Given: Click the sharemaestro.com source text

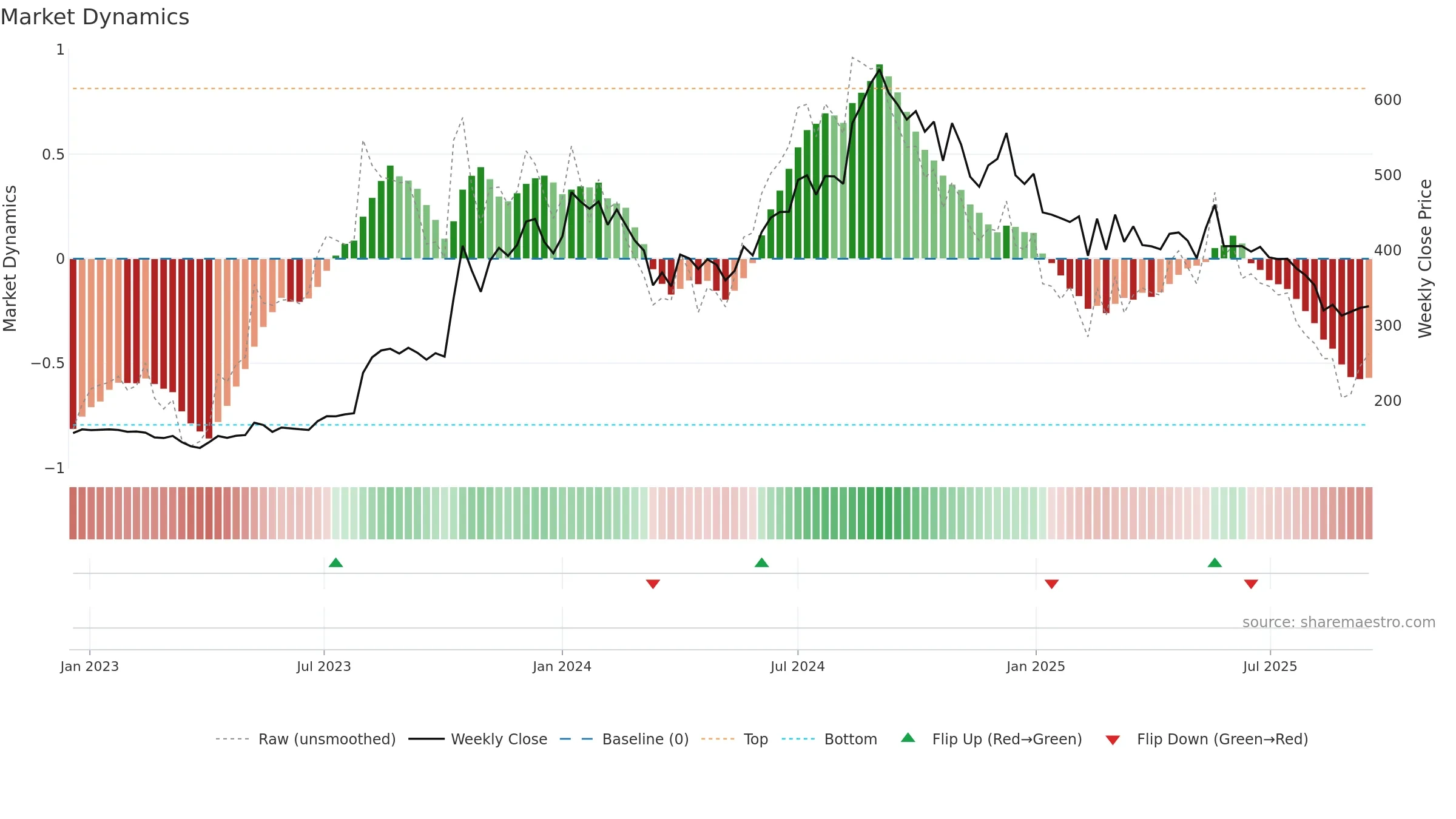Looking at the screenshot, I should [x=1339, y=622].
